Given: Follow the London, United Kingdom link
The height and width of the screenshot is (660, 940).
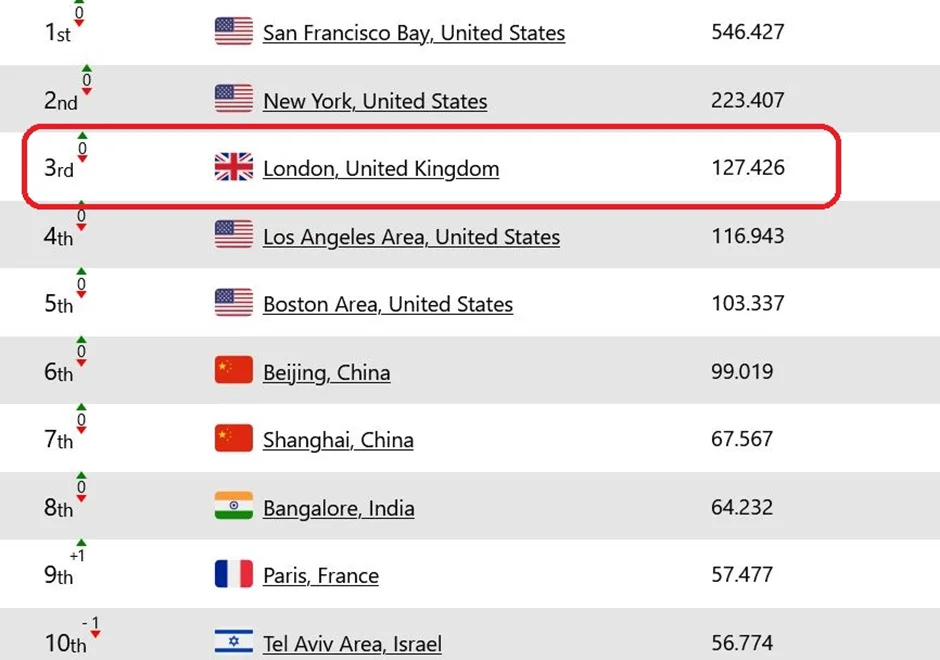Looking at the screenshot, I should click(380, 169).
